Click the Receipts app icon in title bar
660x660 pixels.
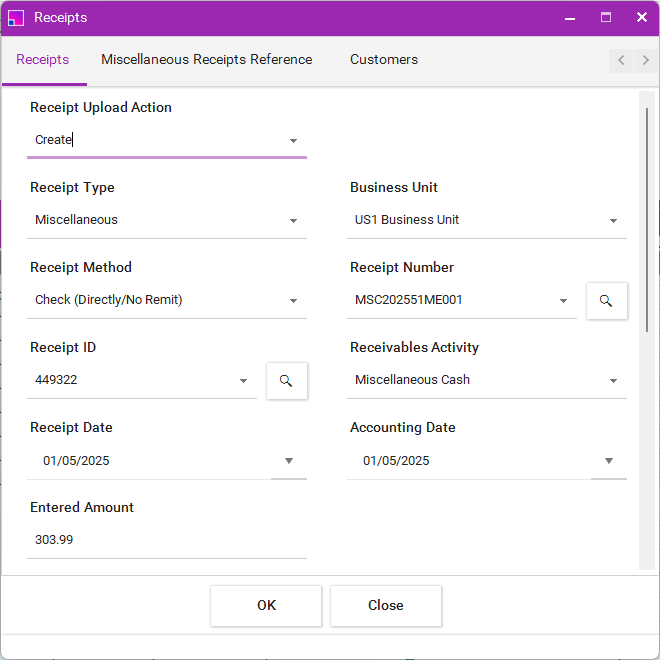16,18
